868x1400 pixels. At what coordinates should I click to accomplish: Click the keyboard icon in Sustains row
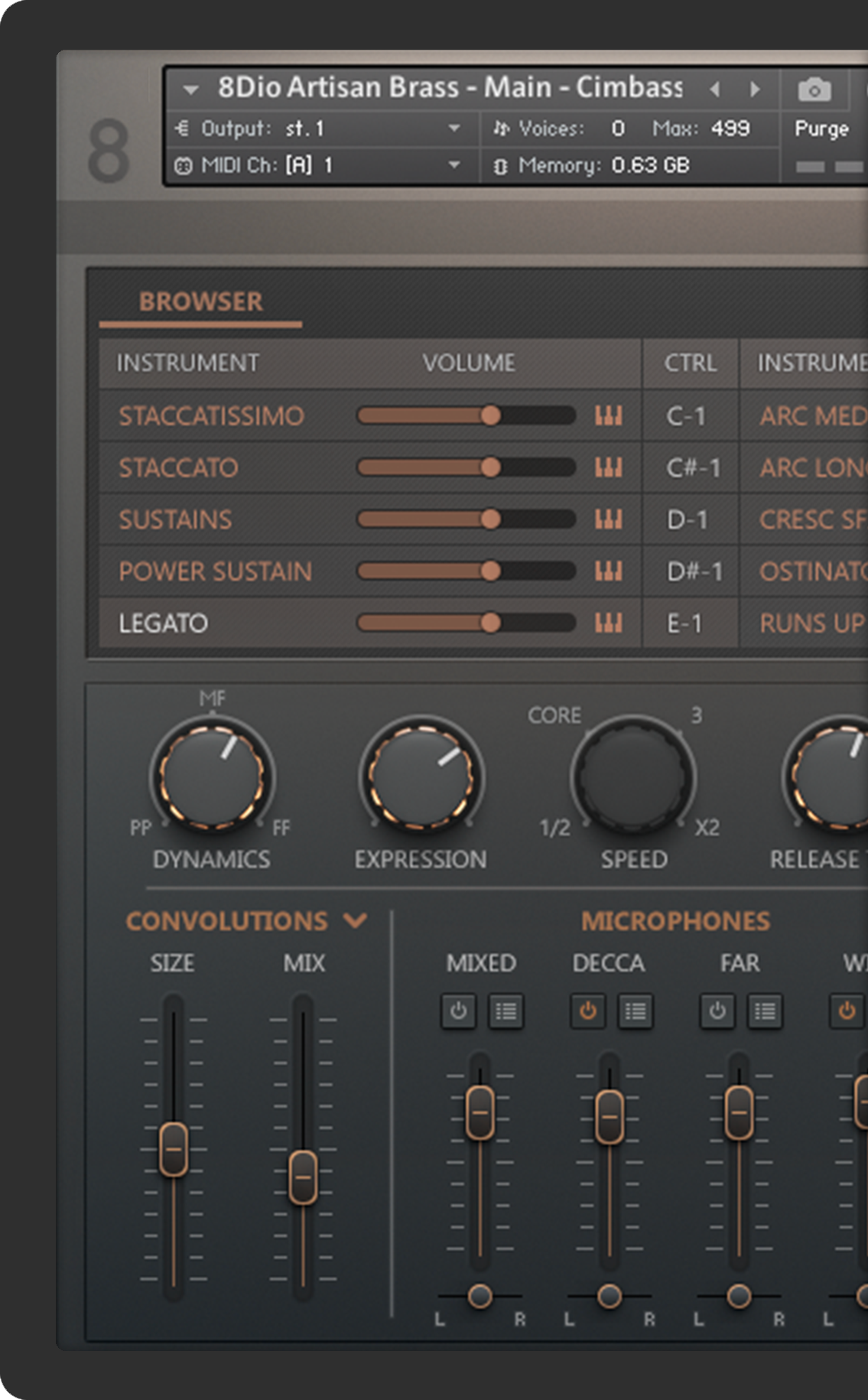click(609, 519)
